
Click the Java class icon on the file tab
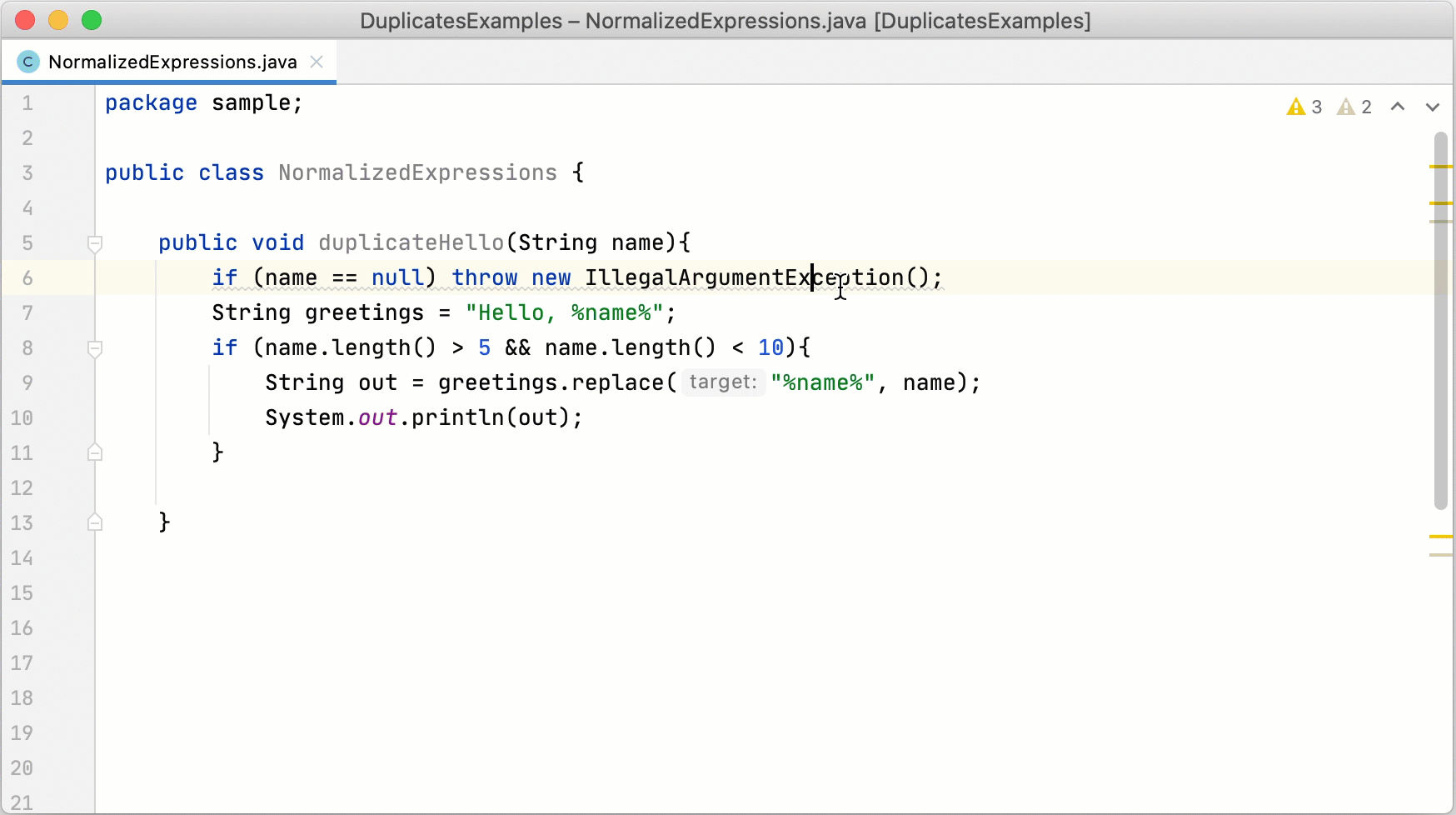coord(27,62)
